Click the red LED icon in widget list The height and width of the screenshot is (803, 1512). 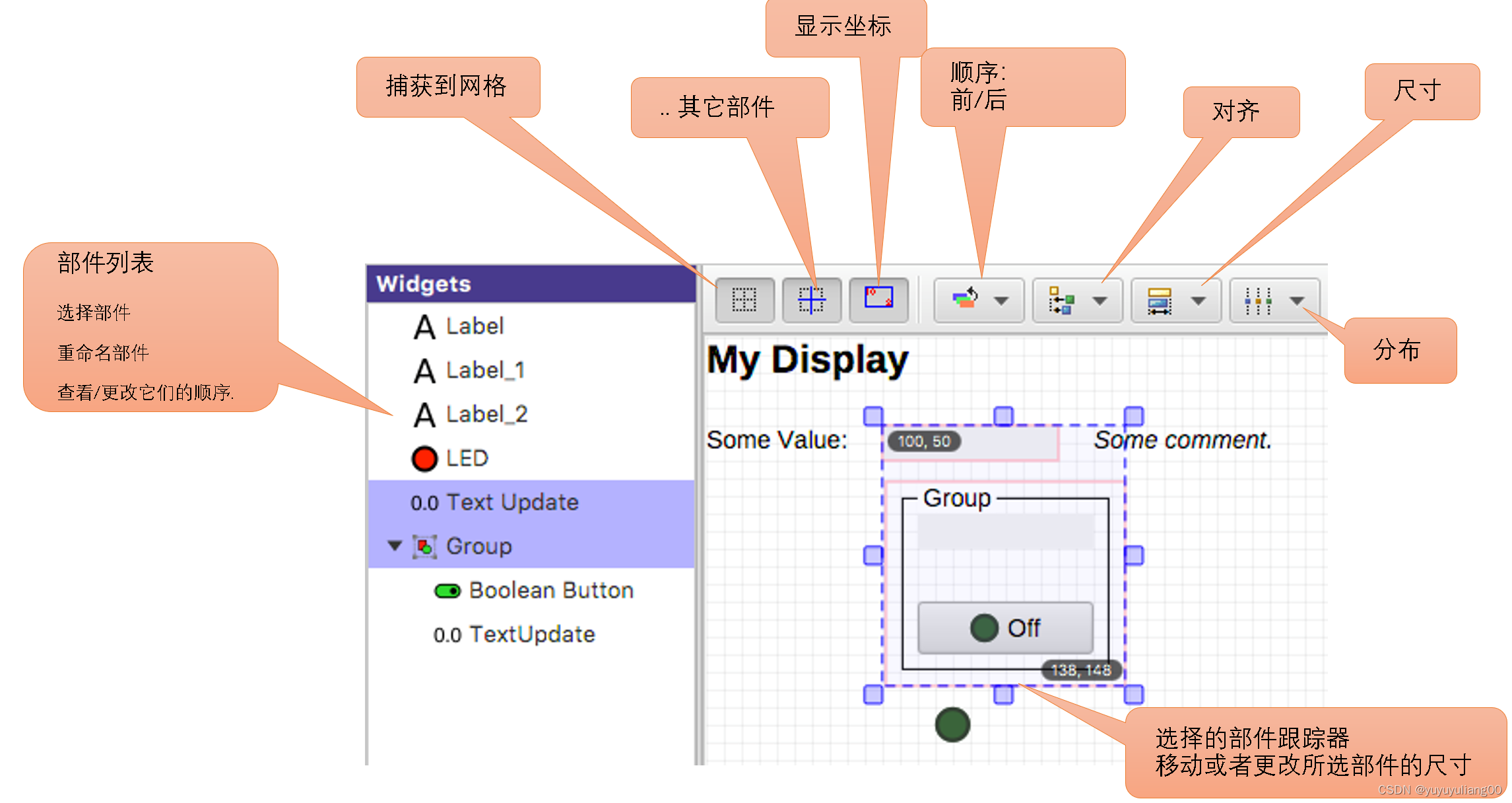(x=424, y=459)
